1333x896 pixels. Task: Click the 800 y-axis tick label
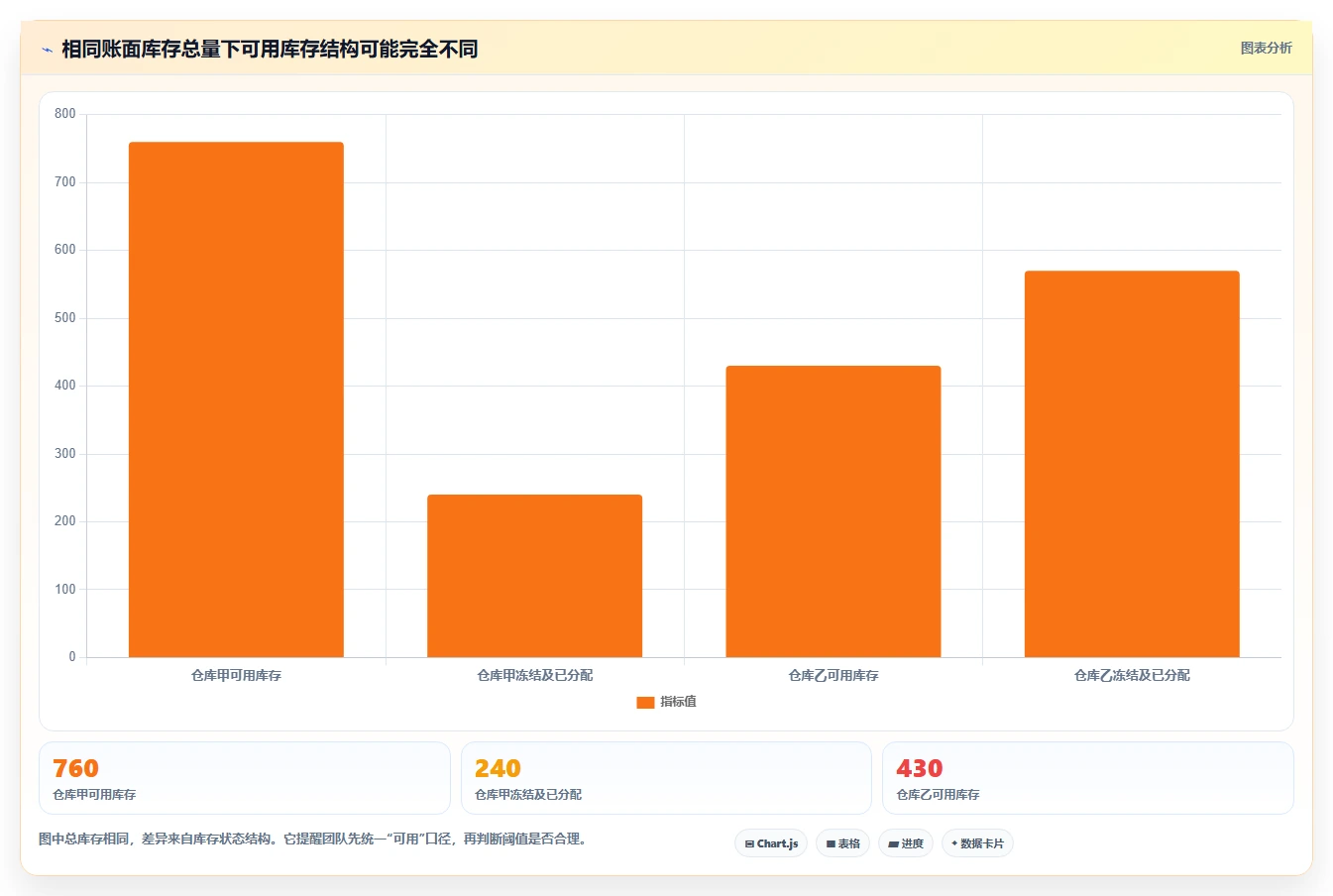(65, 114)
